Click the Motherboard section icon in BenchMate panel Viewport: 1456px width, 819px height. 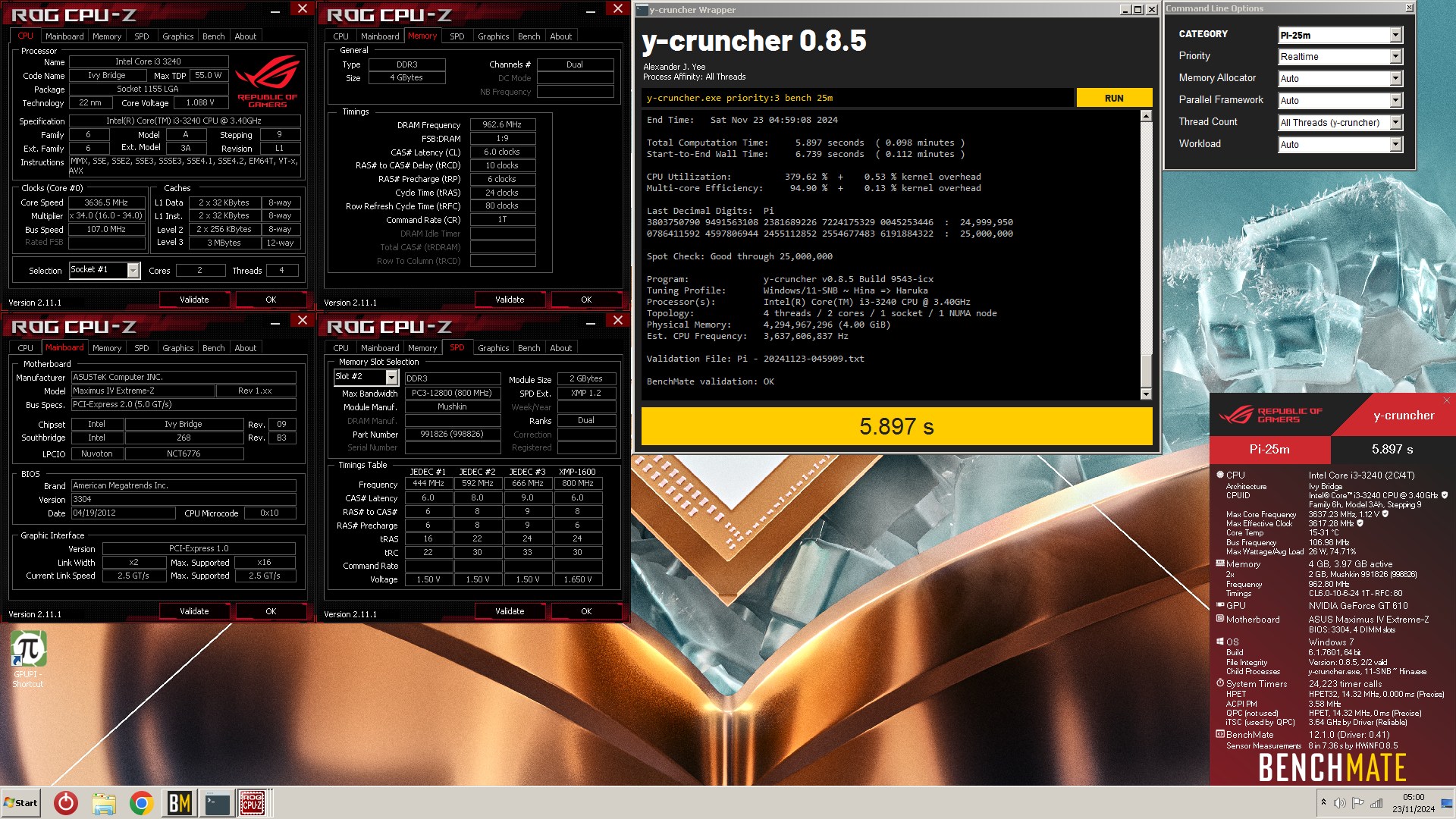tap(1220, 619)
